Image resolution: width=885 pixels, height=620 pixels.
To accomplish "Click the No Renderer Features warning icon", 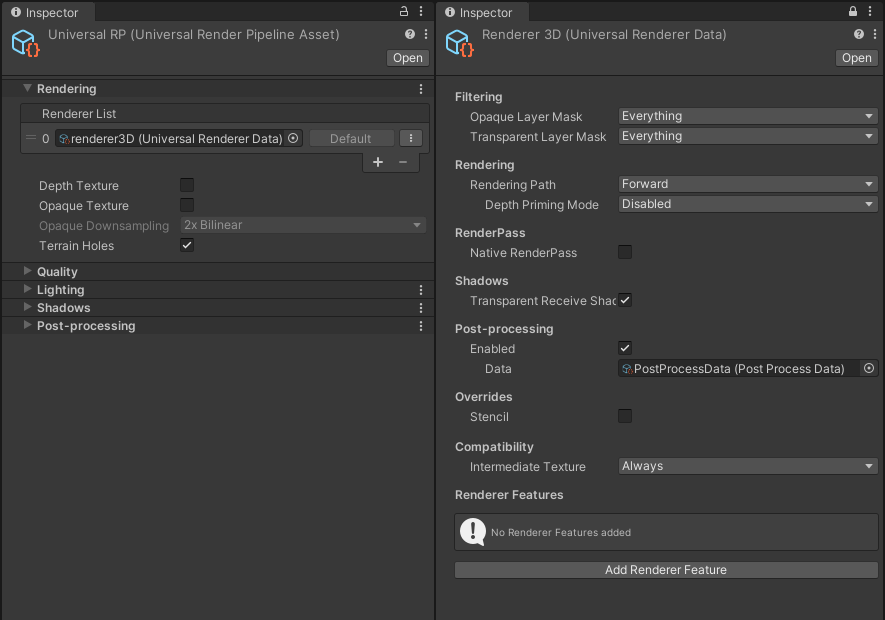I will (x=472, y=532).
